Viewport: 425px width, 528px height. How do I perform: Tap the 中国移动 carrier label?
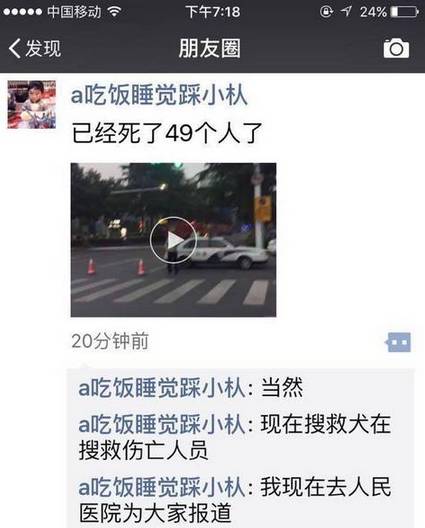[74, 12]
